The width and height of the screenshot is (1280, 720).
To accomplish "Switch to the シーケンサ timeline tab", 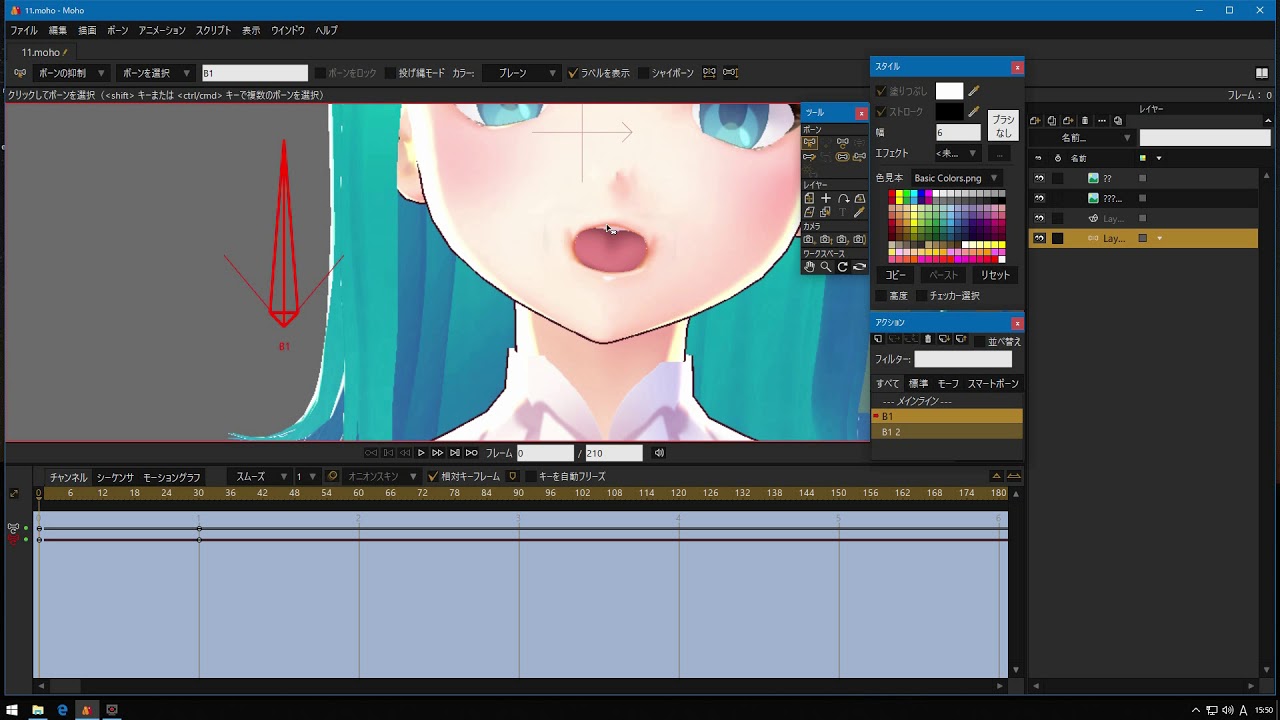I will pyautogui.click(x=115, y=478).
